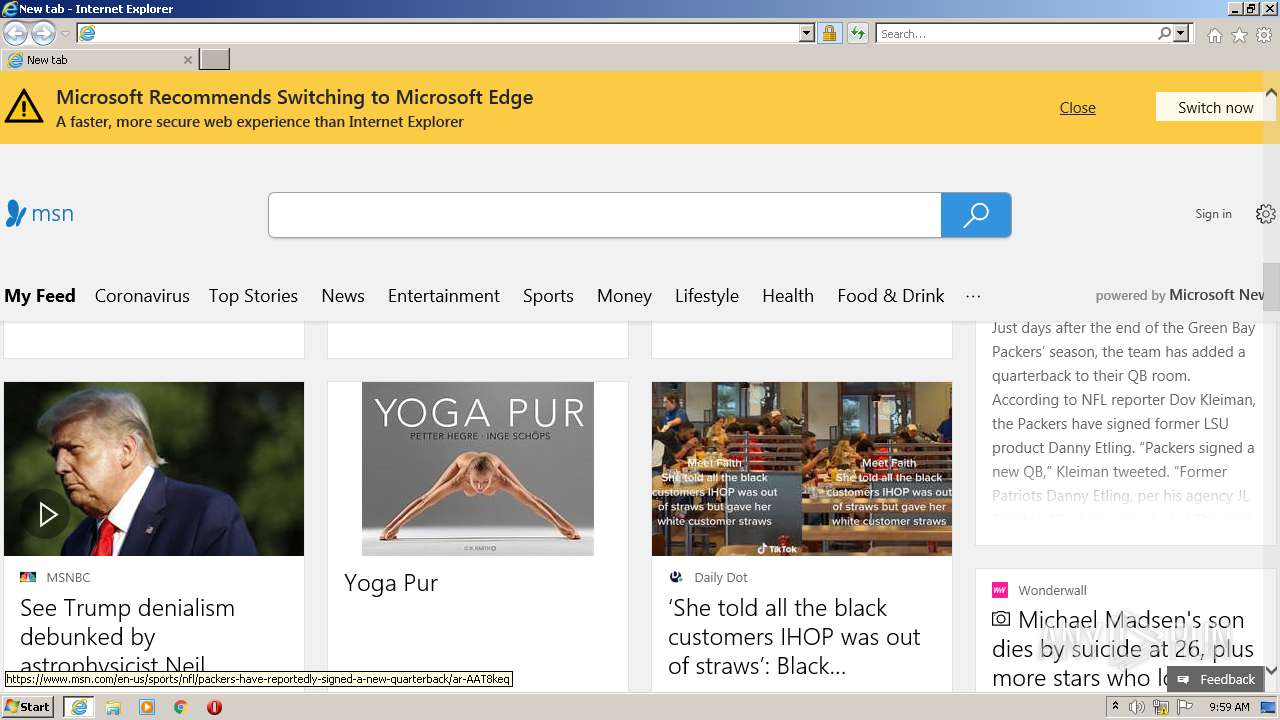Click the page scroll-down arrow
Viewport: 1280px width, 720px height.
1271,670
